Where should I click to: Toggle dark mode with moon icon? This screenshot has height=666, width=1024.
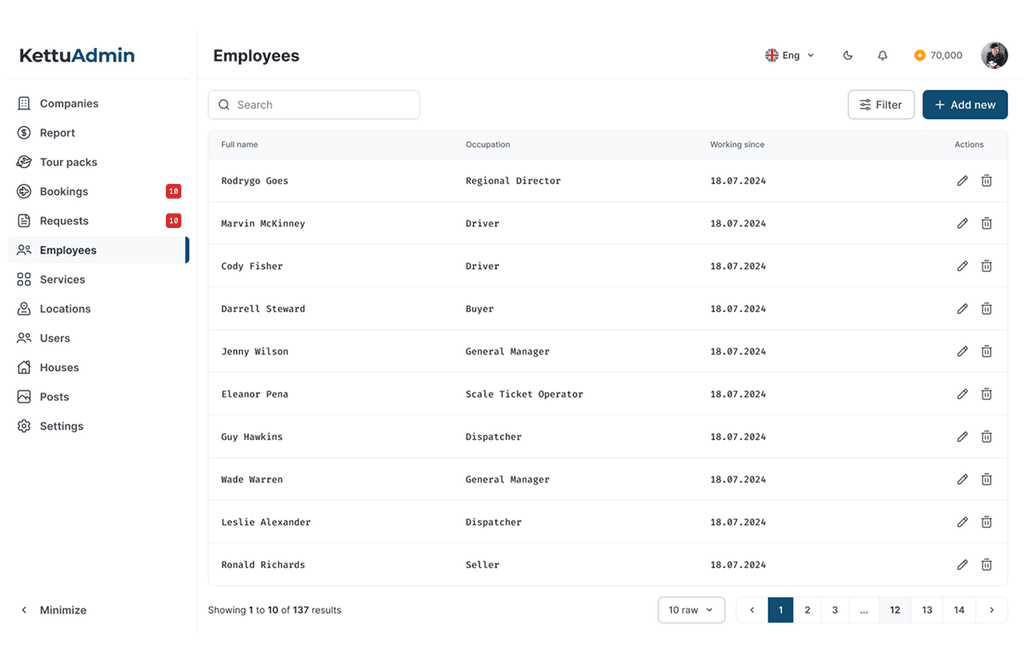point(848,56)
